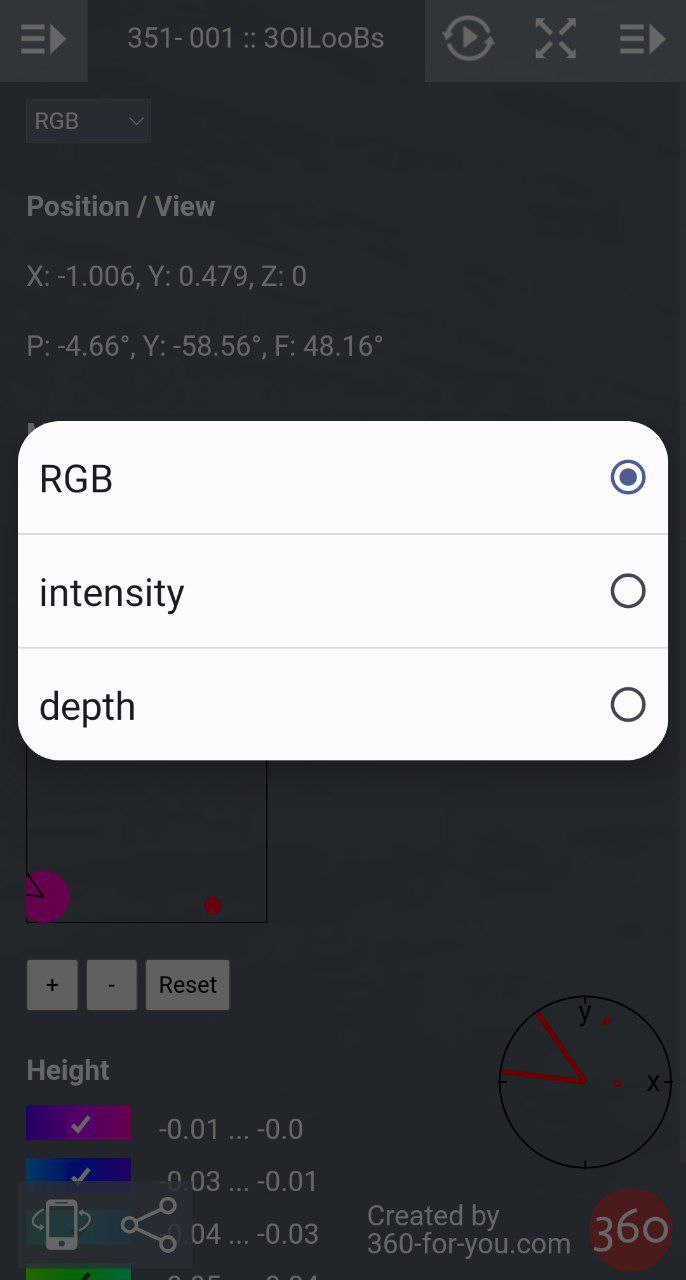The width and height of the screenshot is (686, 1280).
Task: Open the right-side panel menu icon
Action: pos(642,40)
